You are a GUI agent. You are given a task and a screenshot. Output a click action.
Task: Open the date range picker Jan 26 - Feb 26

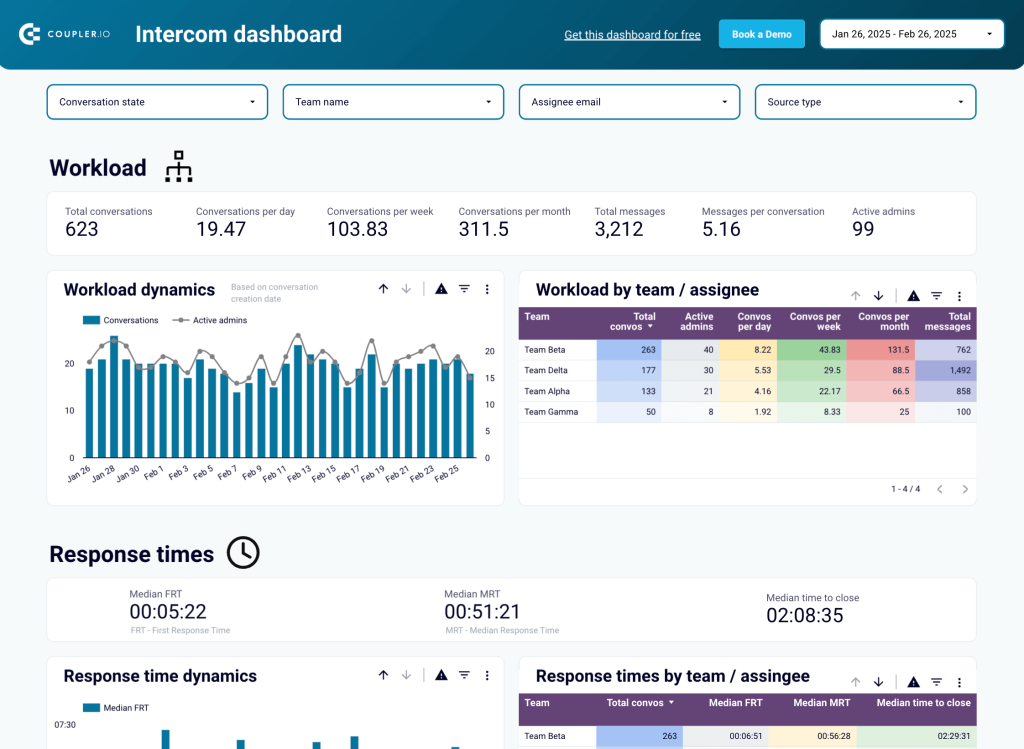point(912,34)
